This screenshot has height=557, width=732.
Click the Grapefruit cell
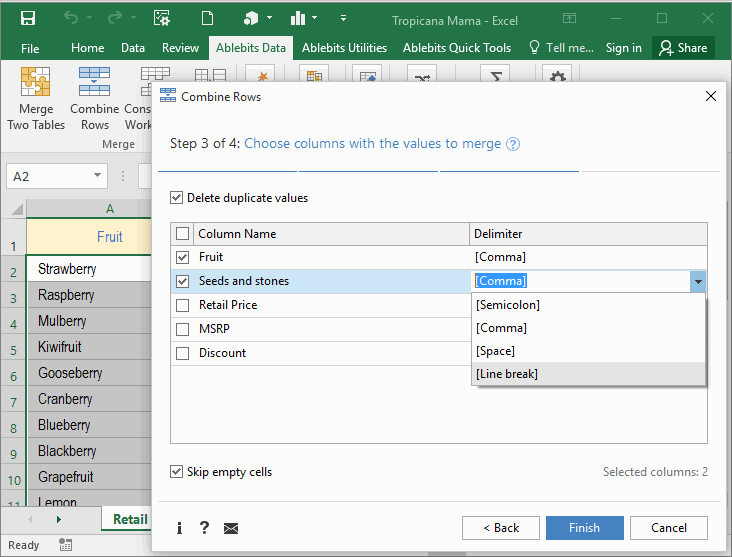pyautogui.click(x=89, y=477)
